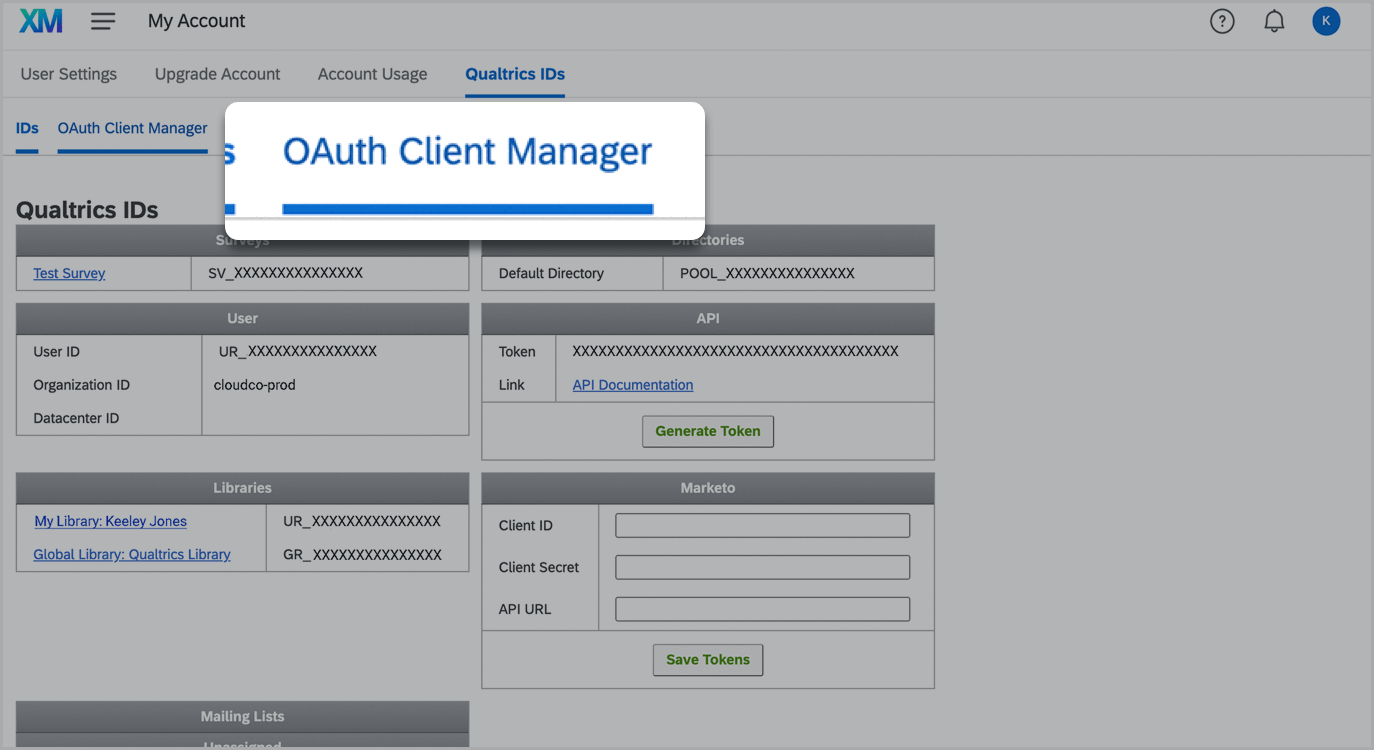The width and height of the screenshot is (1374, 750).
Task: Select the POOL_XXXXXXXXXXXXXXX directory ID
Action: click(767, 273)
